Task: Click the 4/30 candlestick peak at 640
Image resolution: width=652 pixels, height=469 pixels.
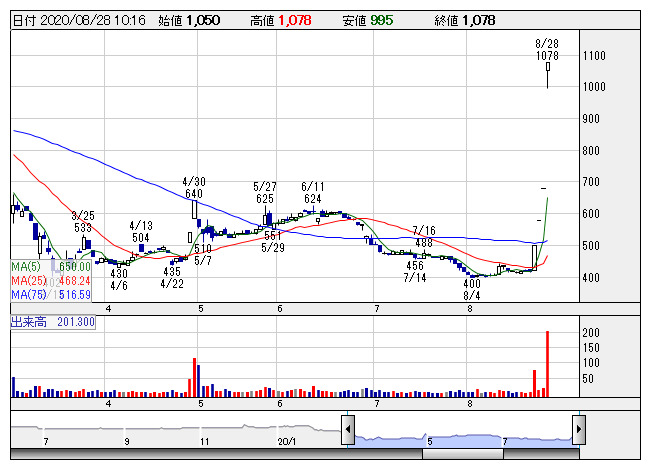Action: pos(194,209)
